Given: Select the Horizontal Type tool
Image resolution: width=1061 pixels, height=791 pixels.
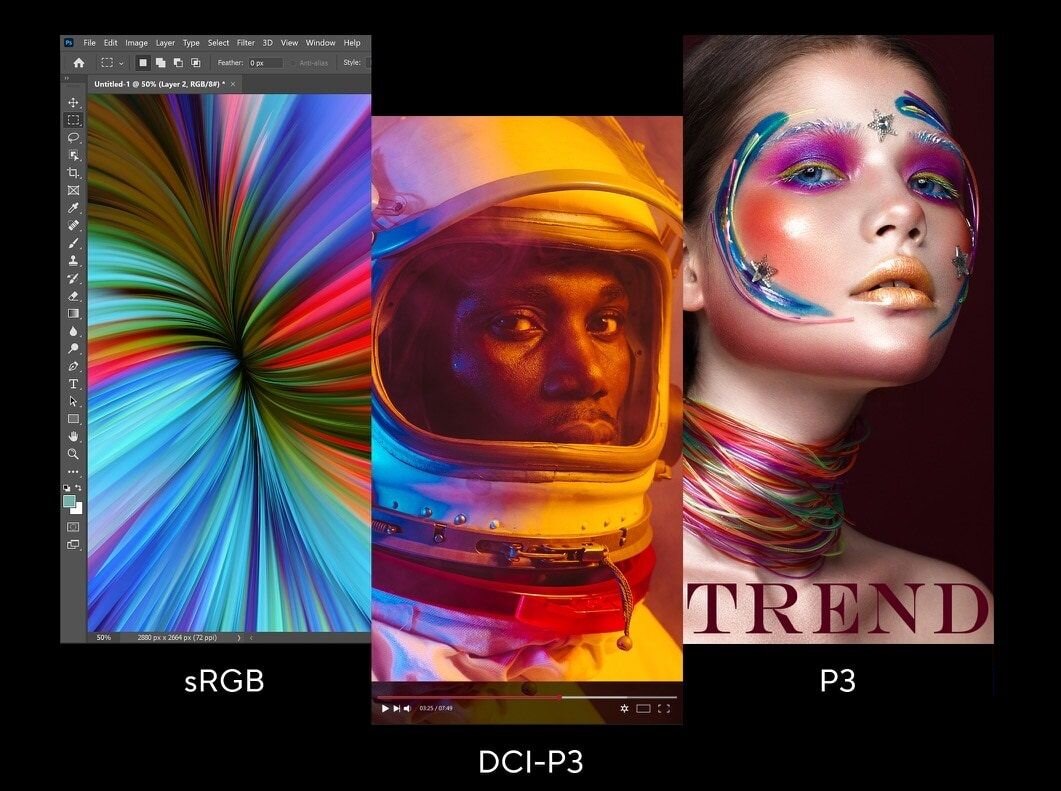Looking at the screenshot, I should tap(73, 384).
